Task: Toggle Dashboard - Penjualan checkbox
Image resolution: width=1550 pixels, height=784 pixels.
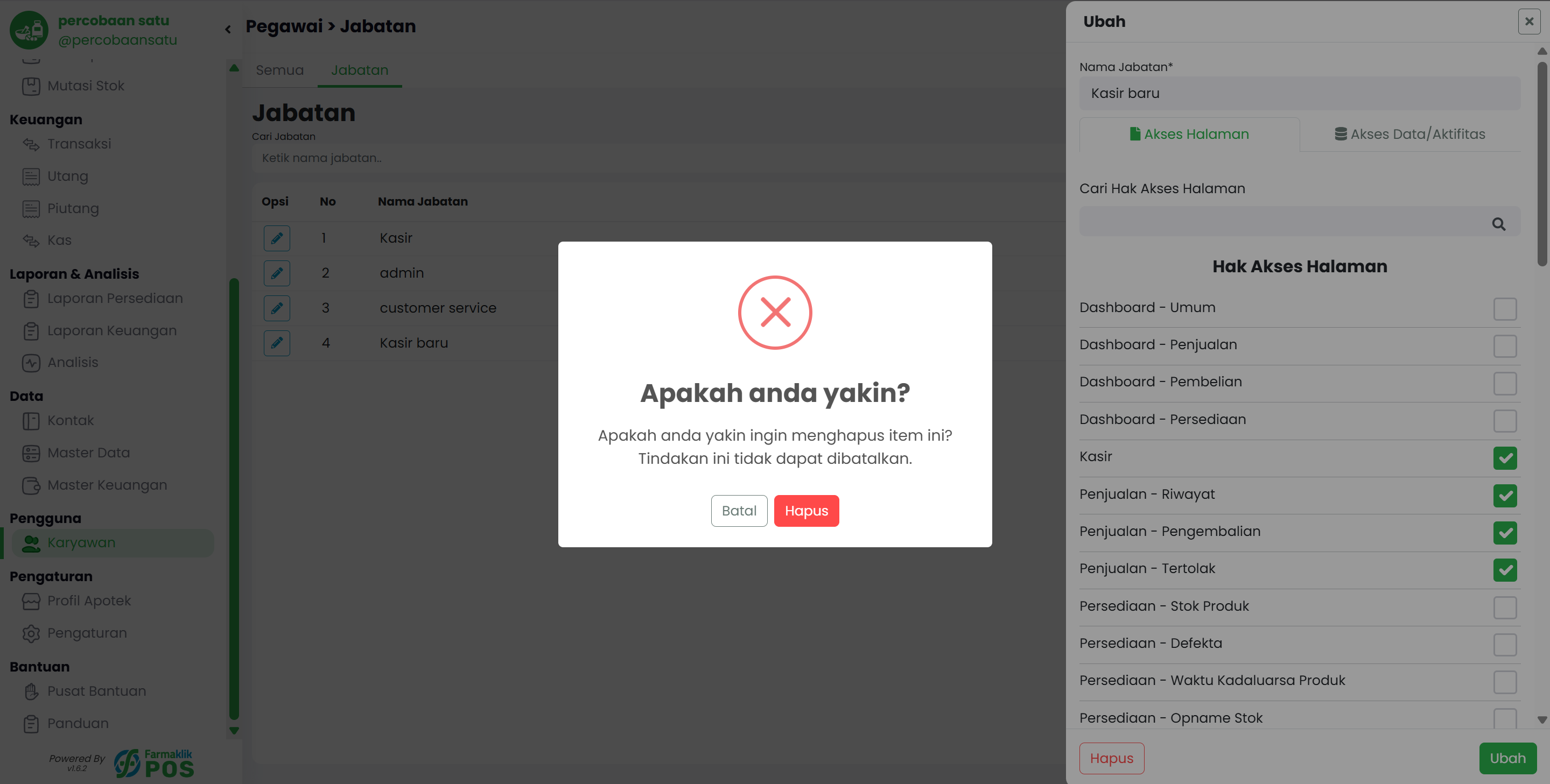Action: click(x=1505, y=347)
